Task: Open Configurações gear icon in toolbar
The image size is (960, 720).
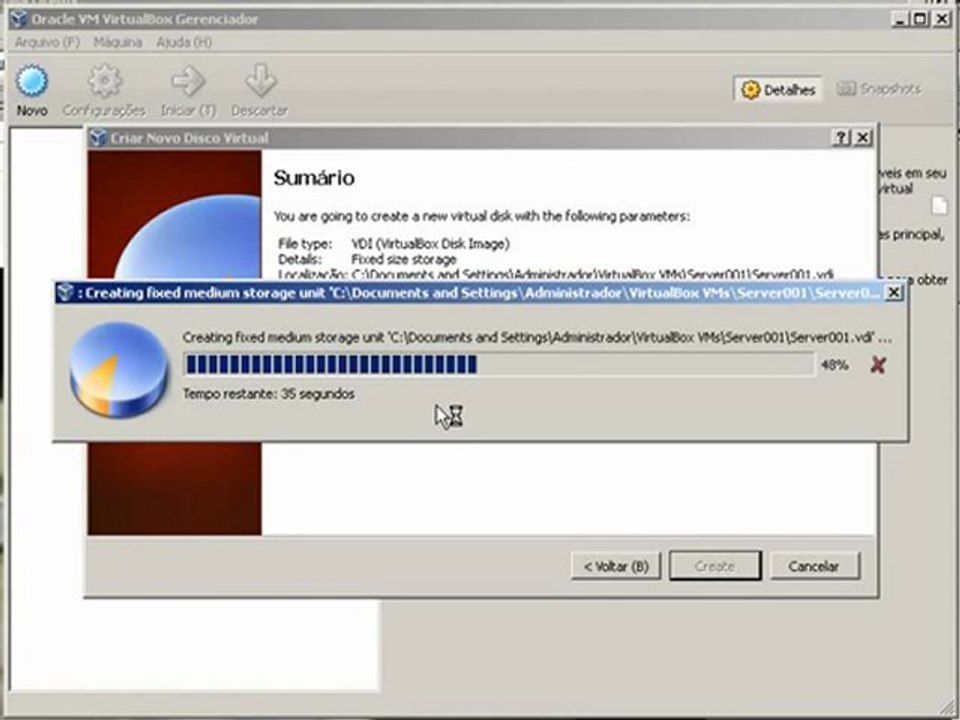Action: tap(105, 81)
